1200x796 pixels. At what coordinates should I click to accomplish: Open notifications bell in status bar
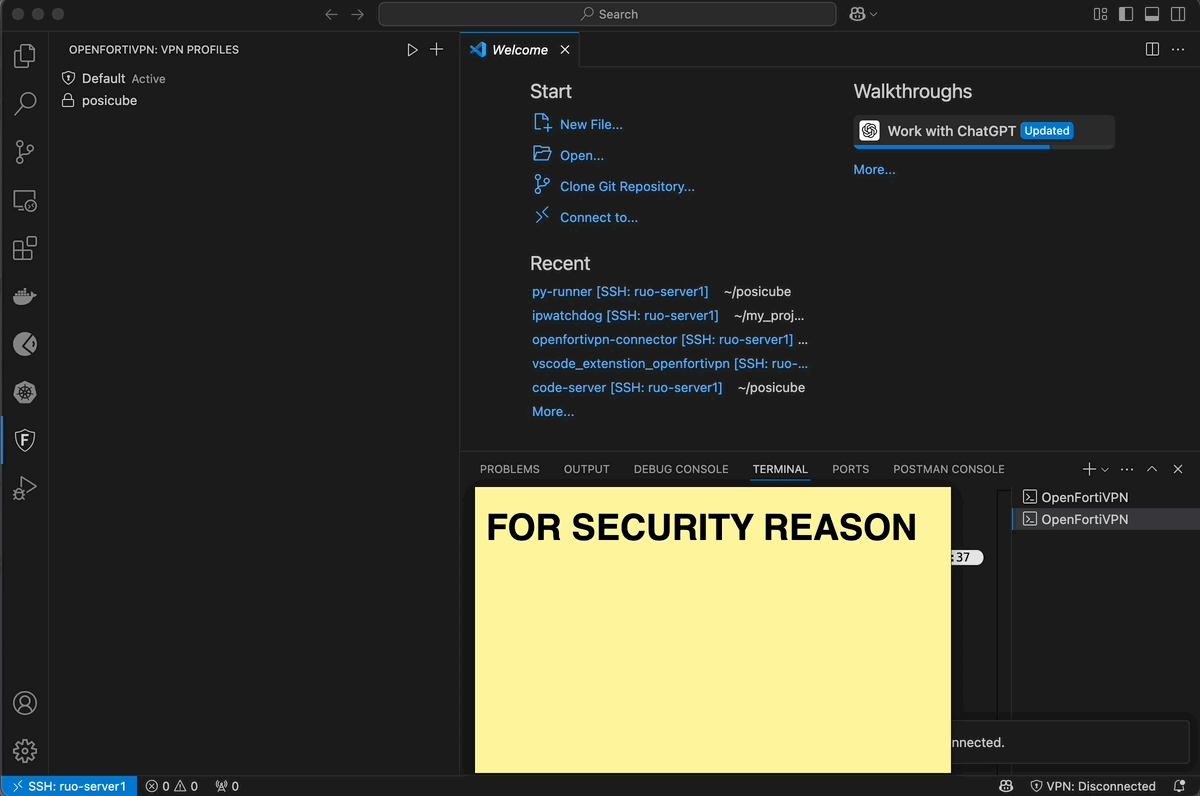[x=1180, y=786]
